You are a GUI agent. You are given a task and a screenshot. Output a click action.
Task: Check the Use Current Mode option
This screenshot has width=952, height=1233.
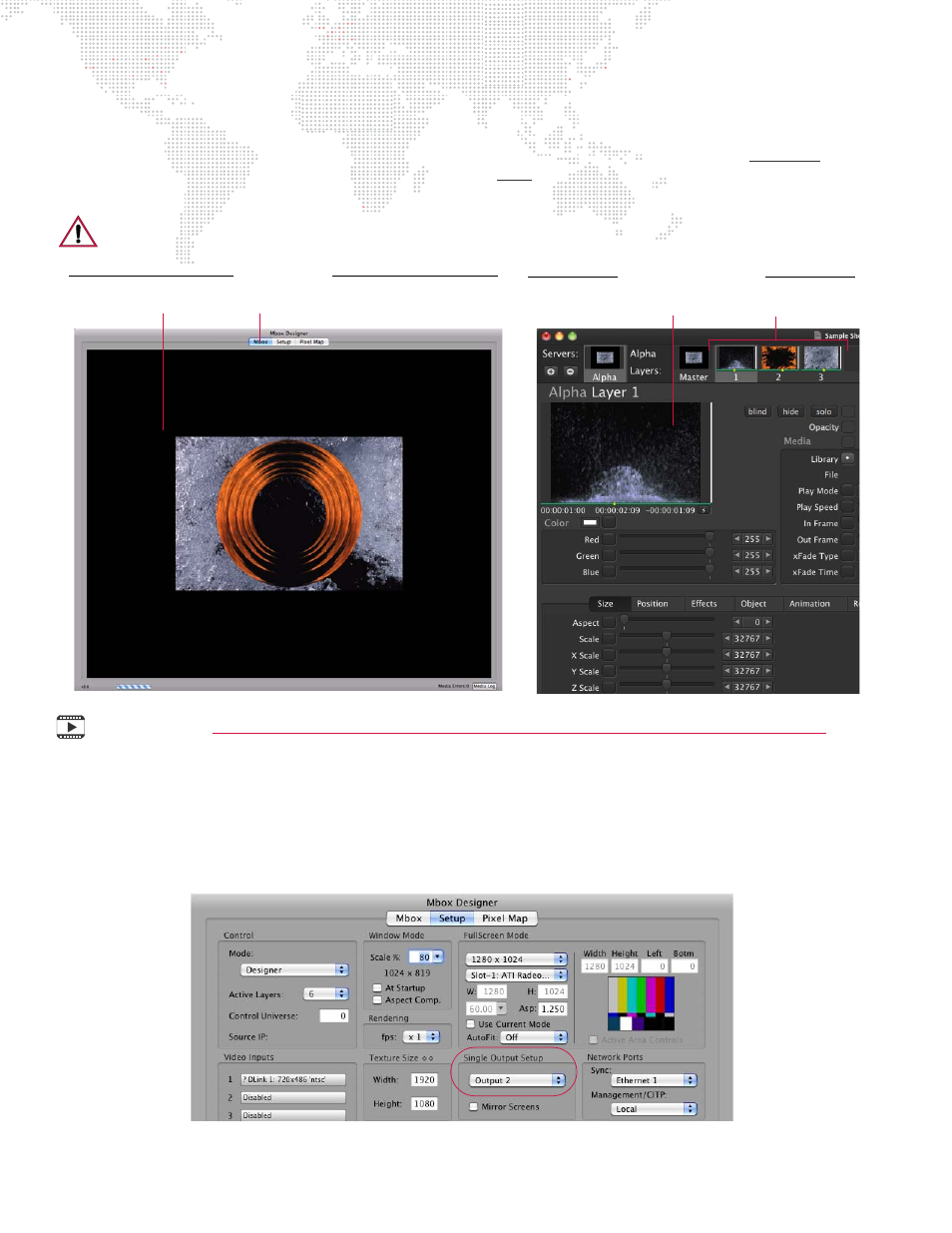471,1024
